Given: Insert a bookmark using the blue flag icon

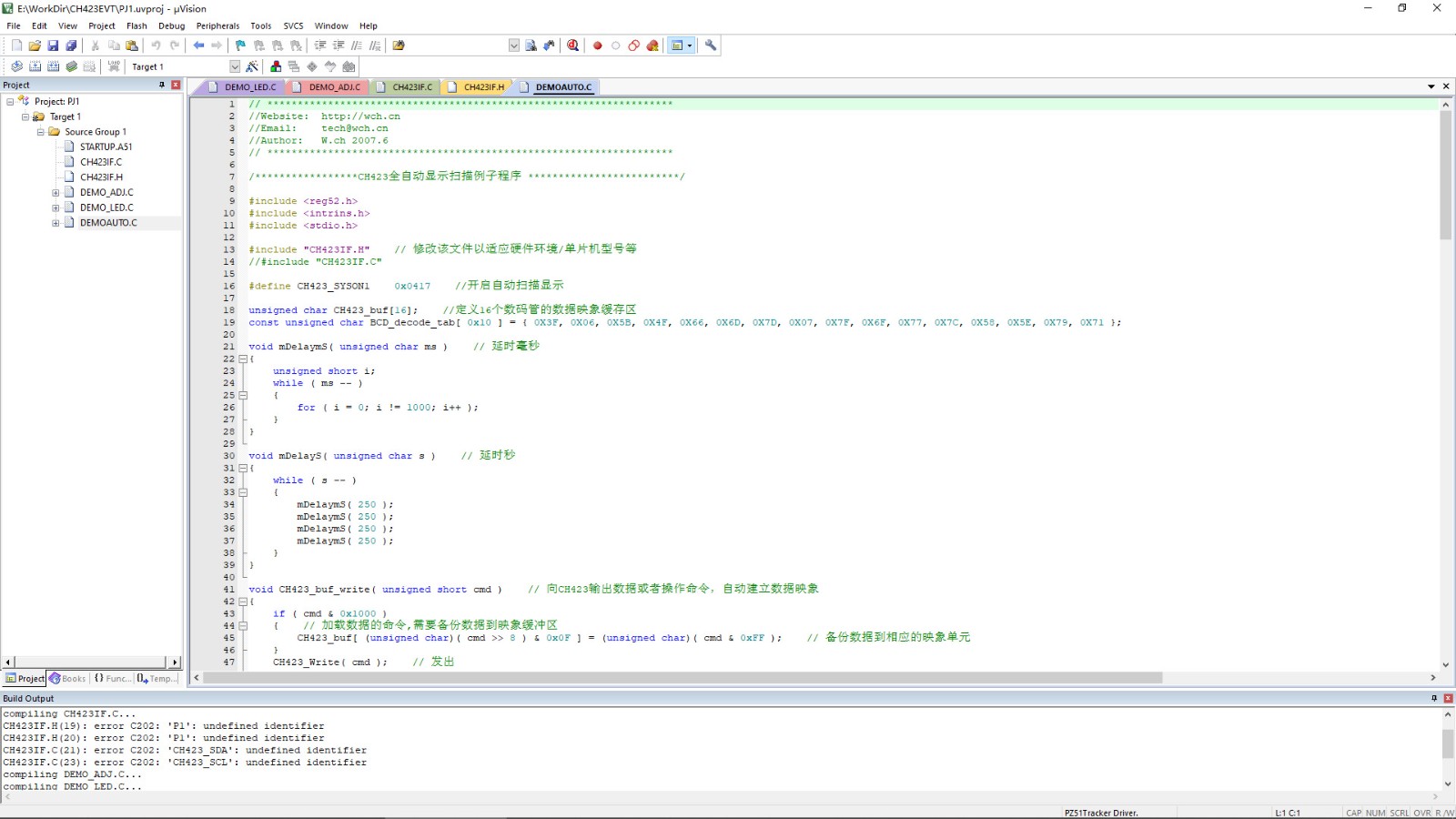Looking at the screenshot, I should tap(240, 45).
